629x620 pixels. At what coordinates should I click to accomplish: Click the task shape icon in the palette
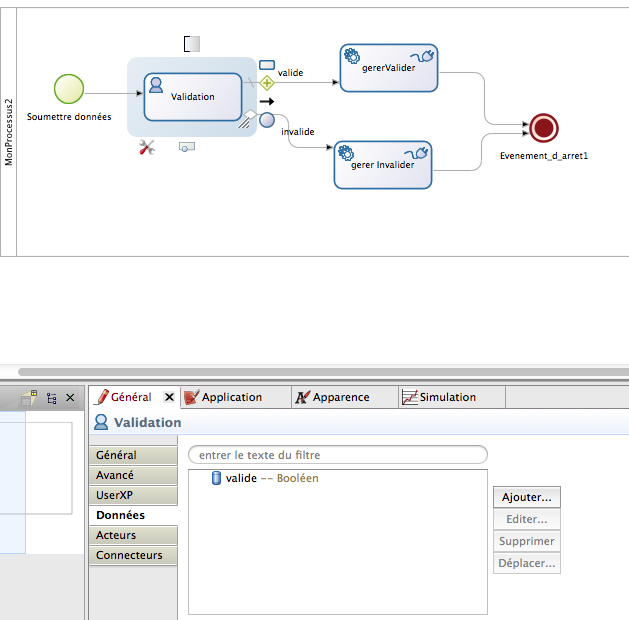click(x=267, y=65)
